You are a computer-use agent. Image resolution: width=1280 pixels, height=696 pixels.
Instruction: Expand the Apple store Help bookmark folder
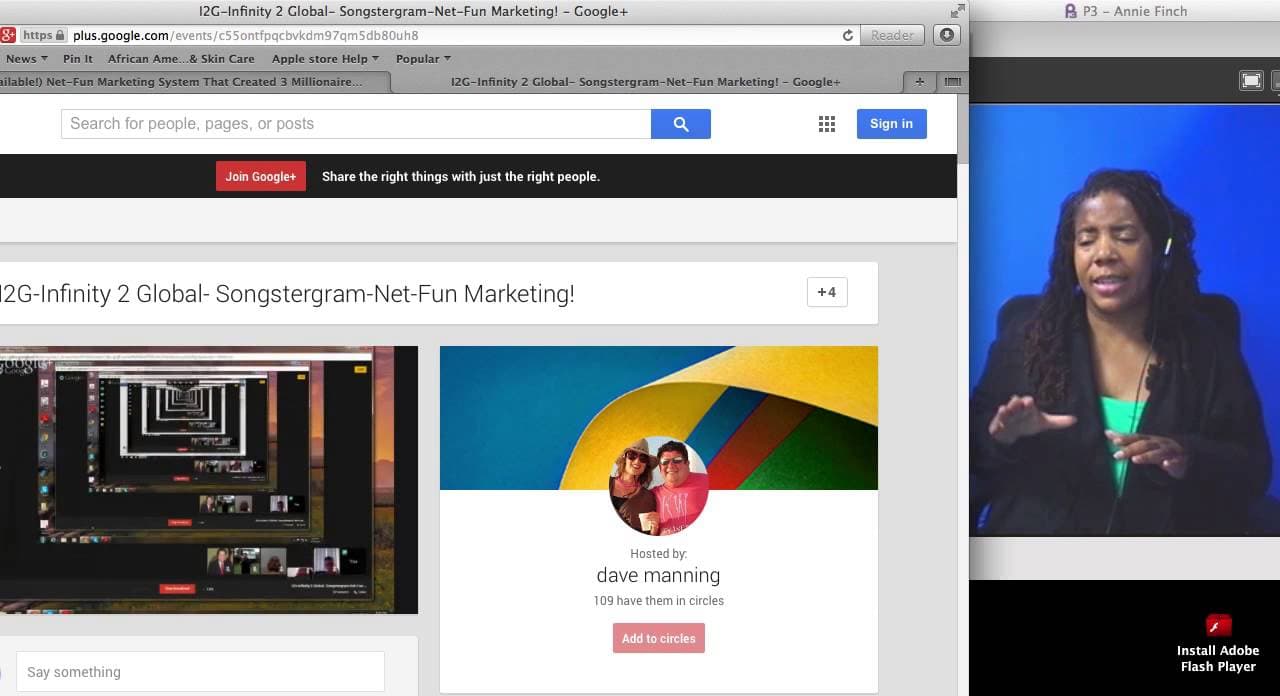(x=325, y=59)
